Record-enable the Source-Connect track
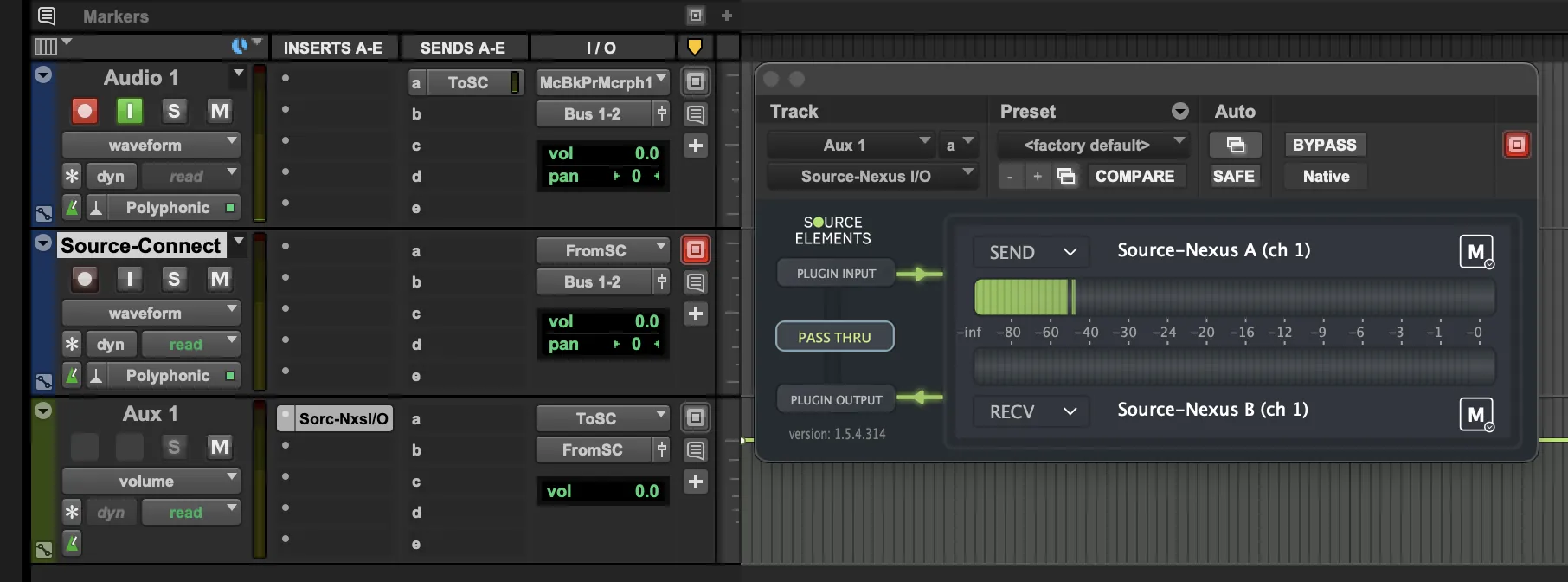 tap(84, 279)
